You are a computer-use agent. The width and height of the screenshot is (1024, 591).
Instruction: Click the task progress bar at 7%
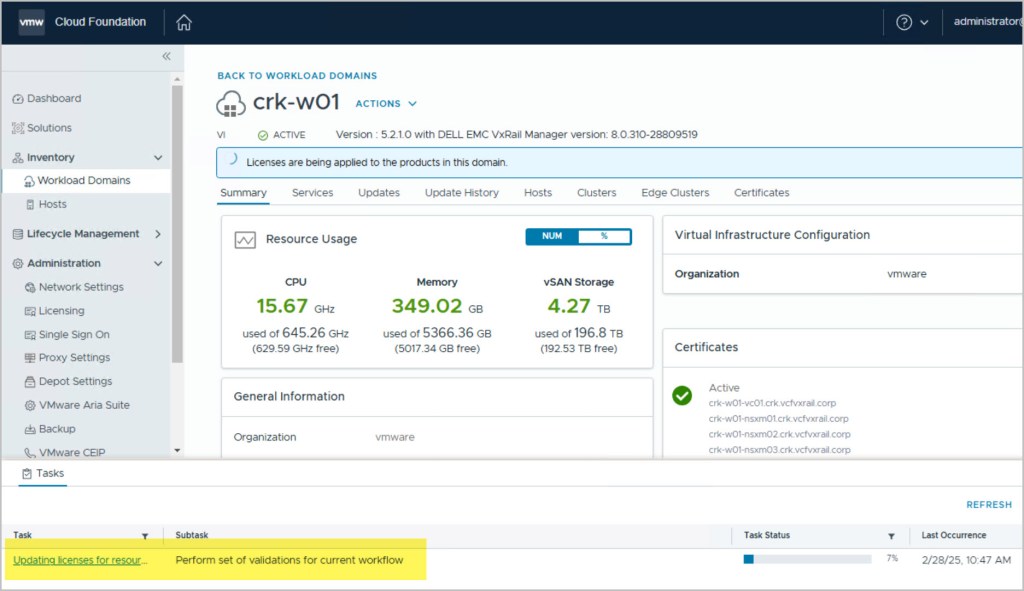(807, 559)
